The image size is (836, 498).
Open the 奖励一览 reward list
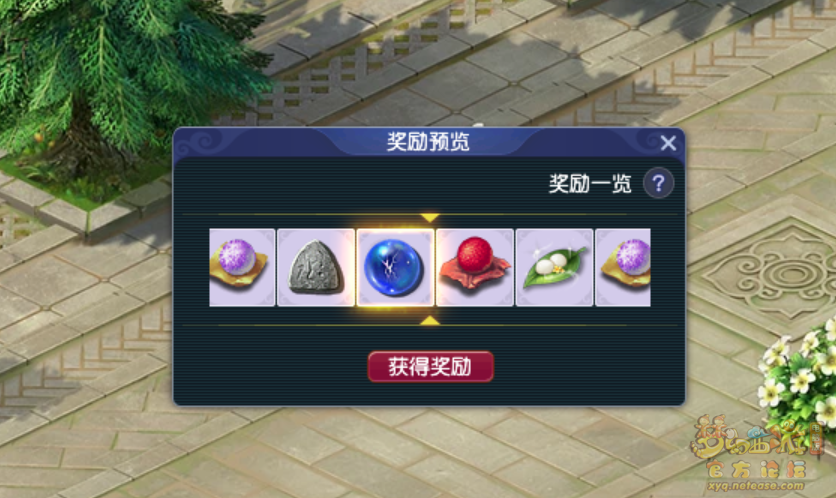pos(590,184)
